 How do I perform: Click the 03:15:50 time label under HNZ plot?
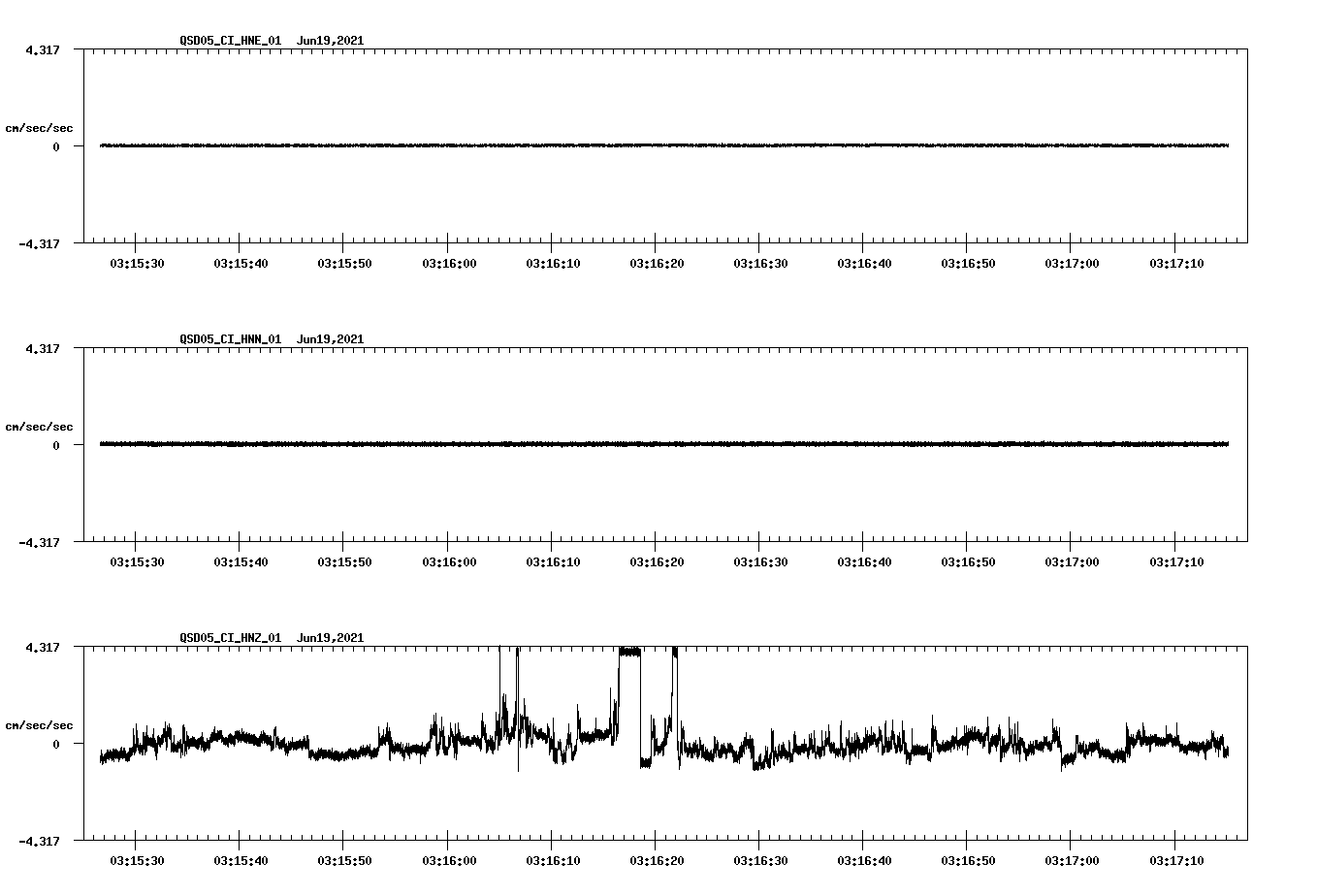344,860
